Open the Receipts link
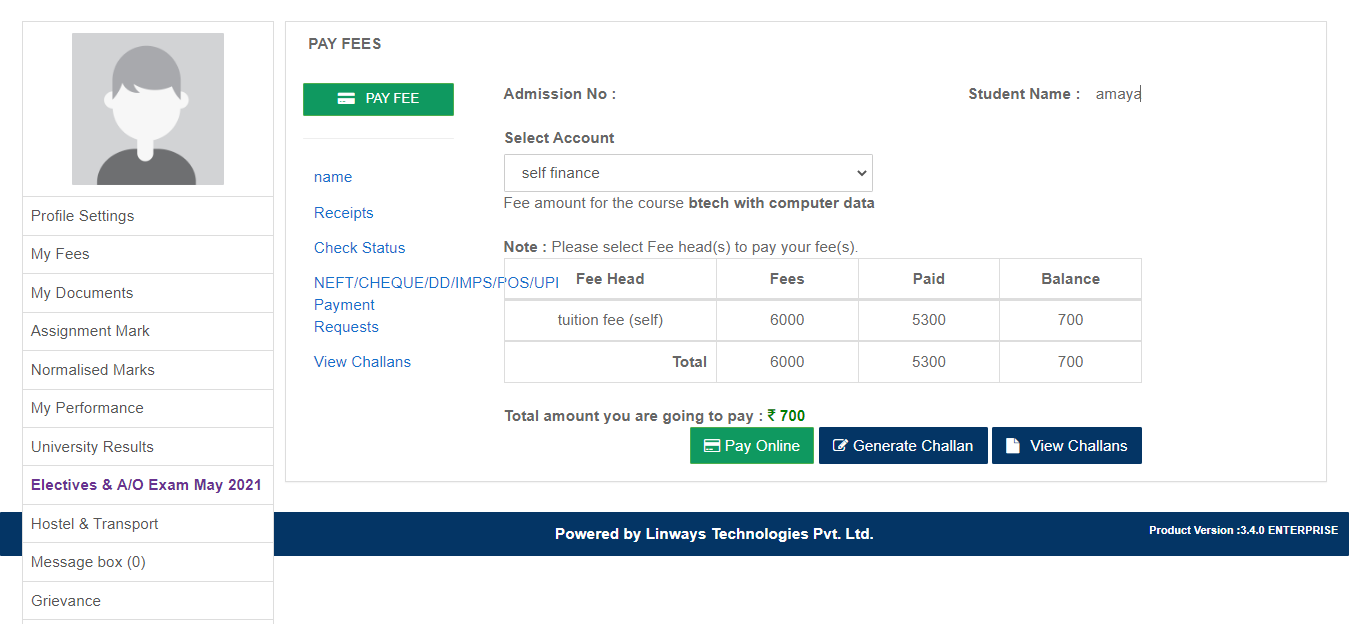Screen dimensions: 1349x624 pos(343,212)
